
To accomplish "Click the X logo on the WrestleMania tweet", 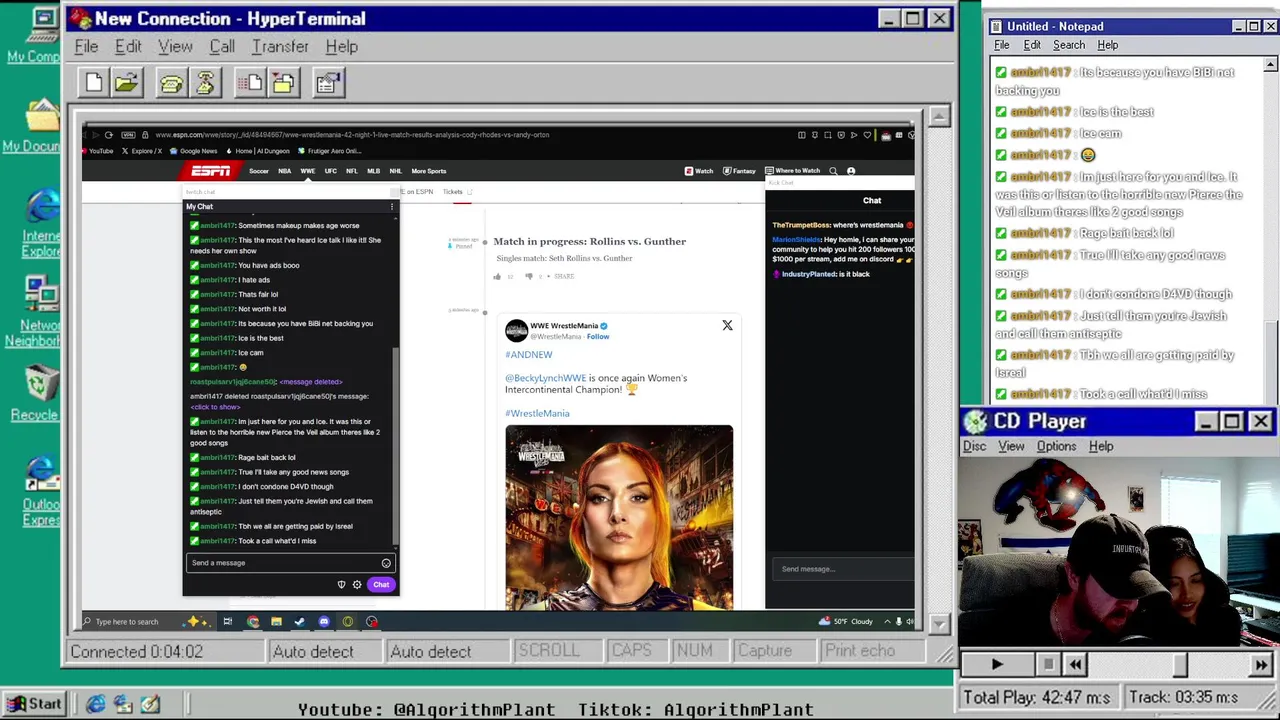I will point(727,325).
